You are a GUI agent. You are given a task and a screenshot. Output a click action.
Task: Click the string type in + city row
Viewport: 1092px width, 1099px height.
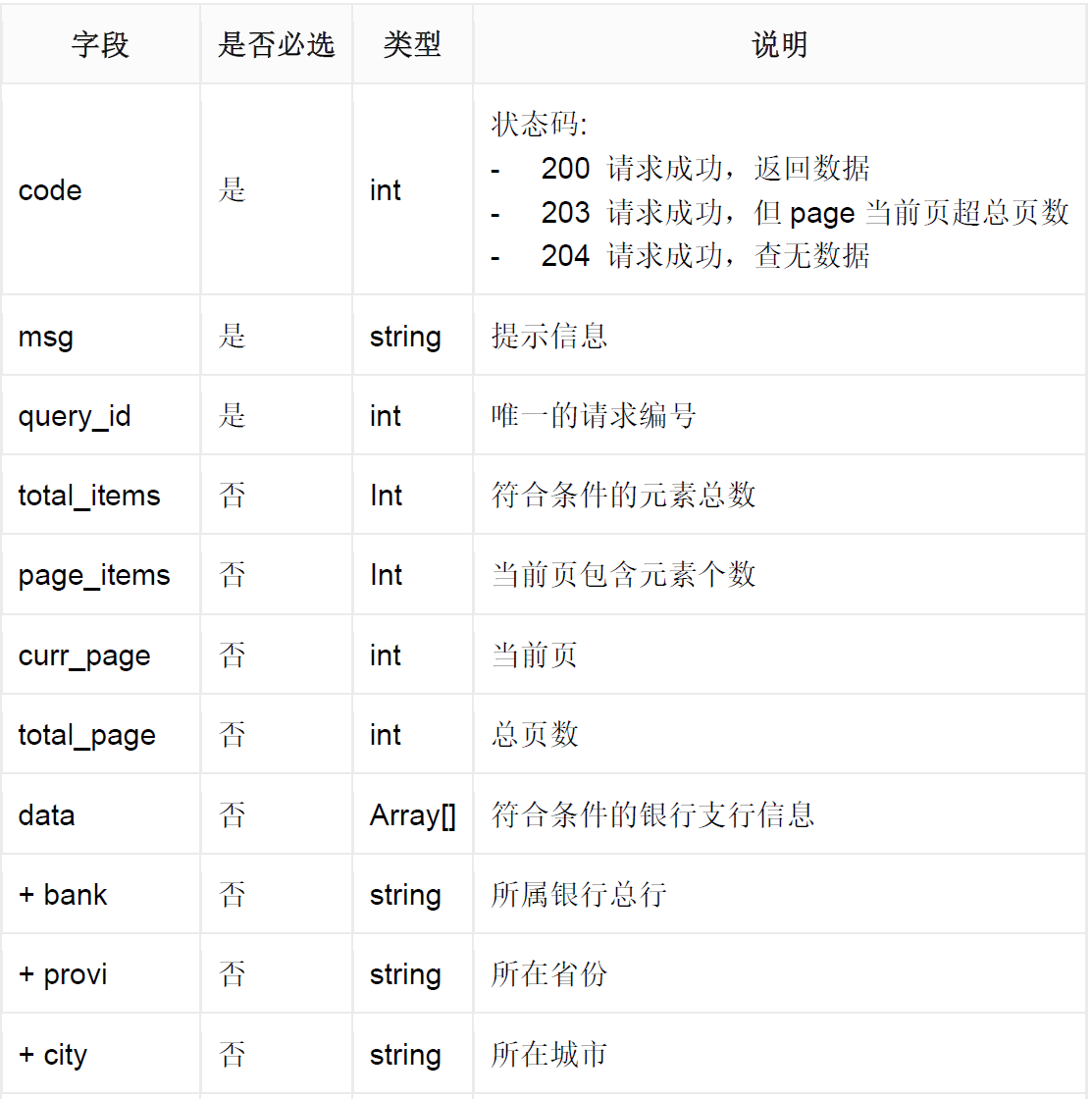[405, 1056]
